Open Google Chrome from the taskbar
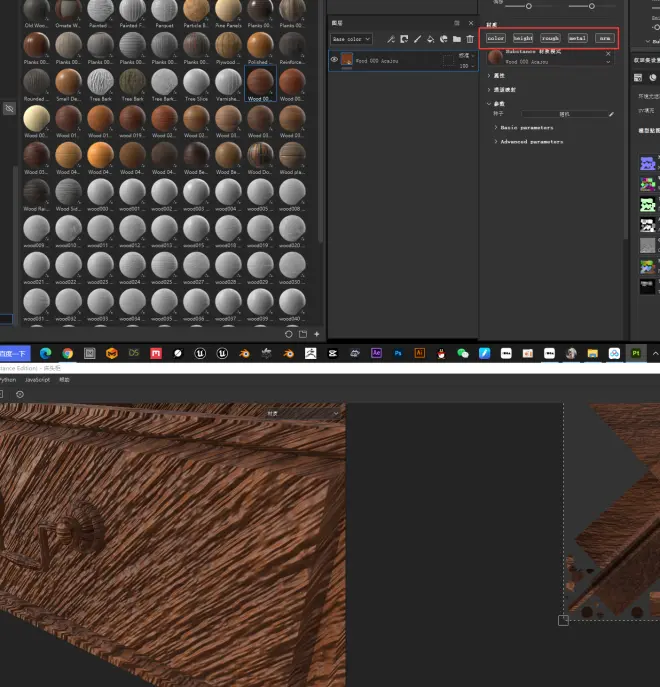The height and width of the screenshot is (687, 660). click(x=67, y=353)
